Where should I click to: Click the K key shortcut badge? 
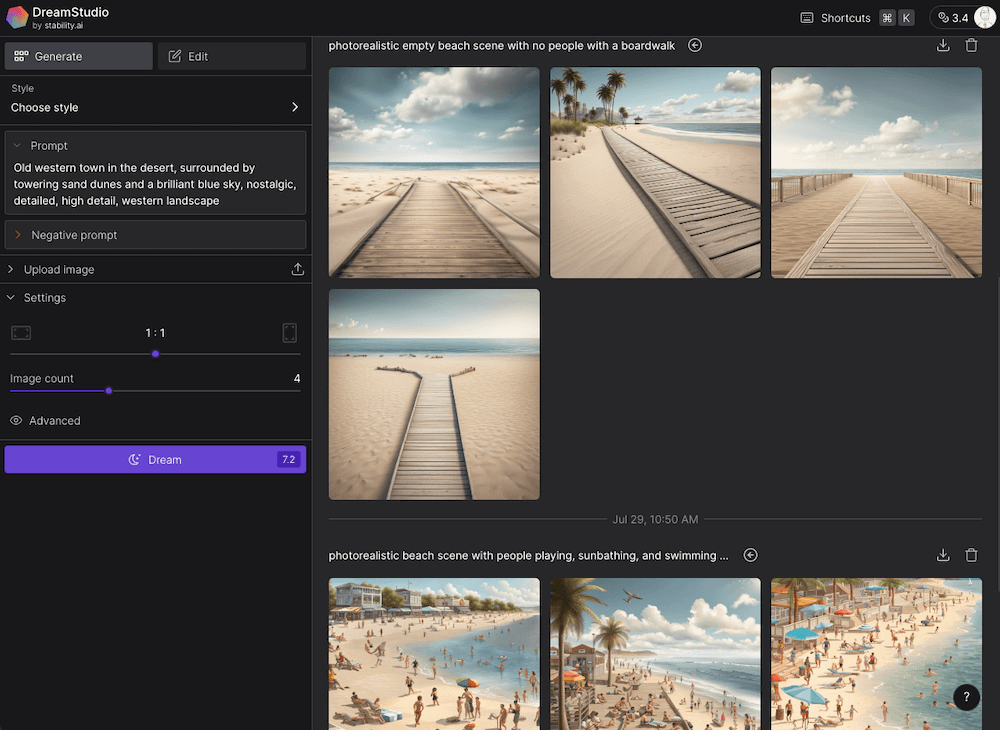click(906, 18)
